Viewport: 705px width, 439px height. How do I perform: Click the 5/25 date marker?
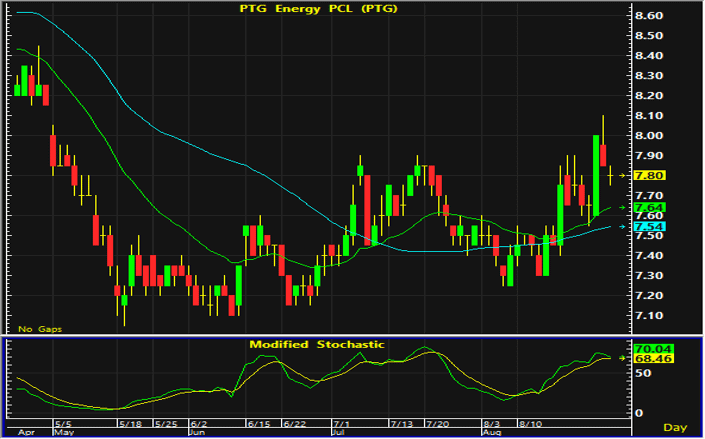(x=166, y=424)
